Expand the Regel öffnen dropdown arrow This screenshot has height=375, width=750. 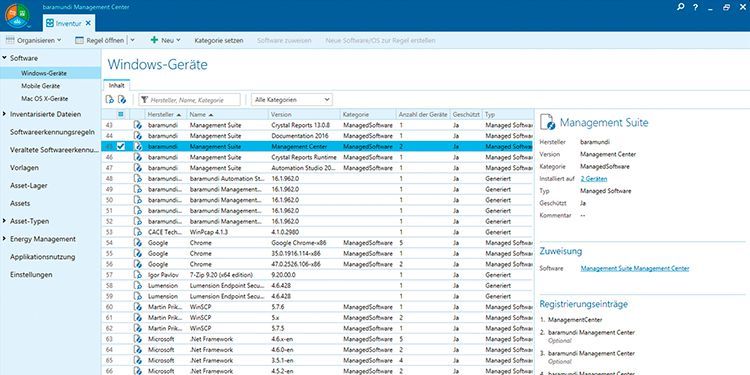(132, 41)
